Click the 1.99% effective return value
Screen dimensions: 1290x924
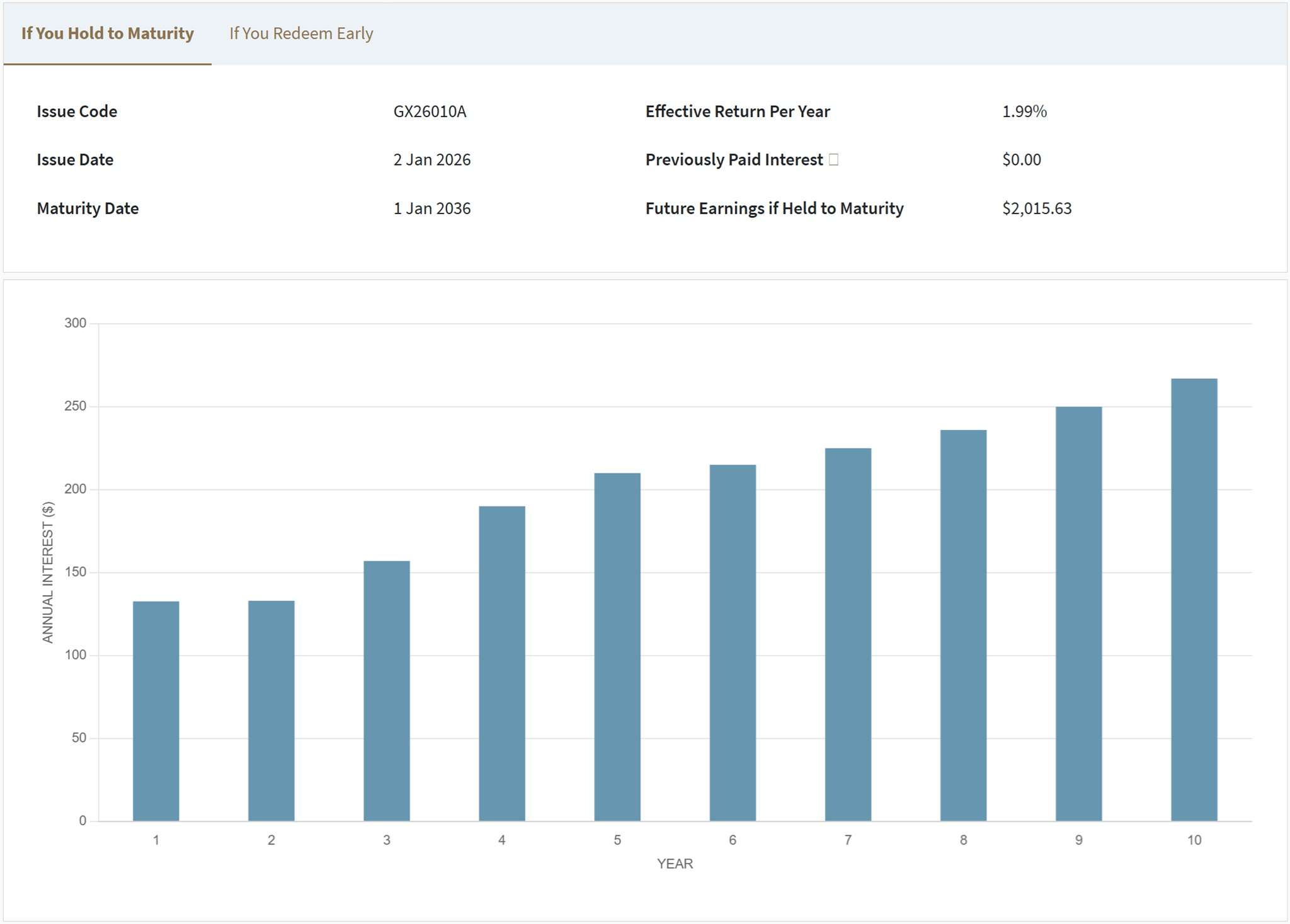(1024, 111)
